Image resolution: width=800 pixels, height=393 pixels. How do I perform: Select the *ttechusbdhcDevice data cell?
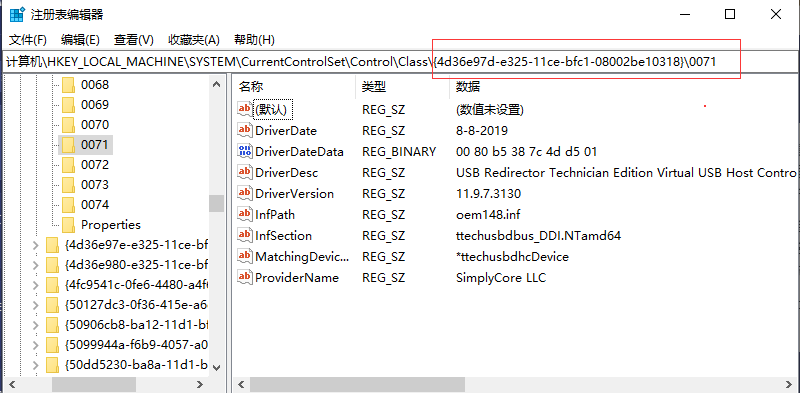coord(512,256)
